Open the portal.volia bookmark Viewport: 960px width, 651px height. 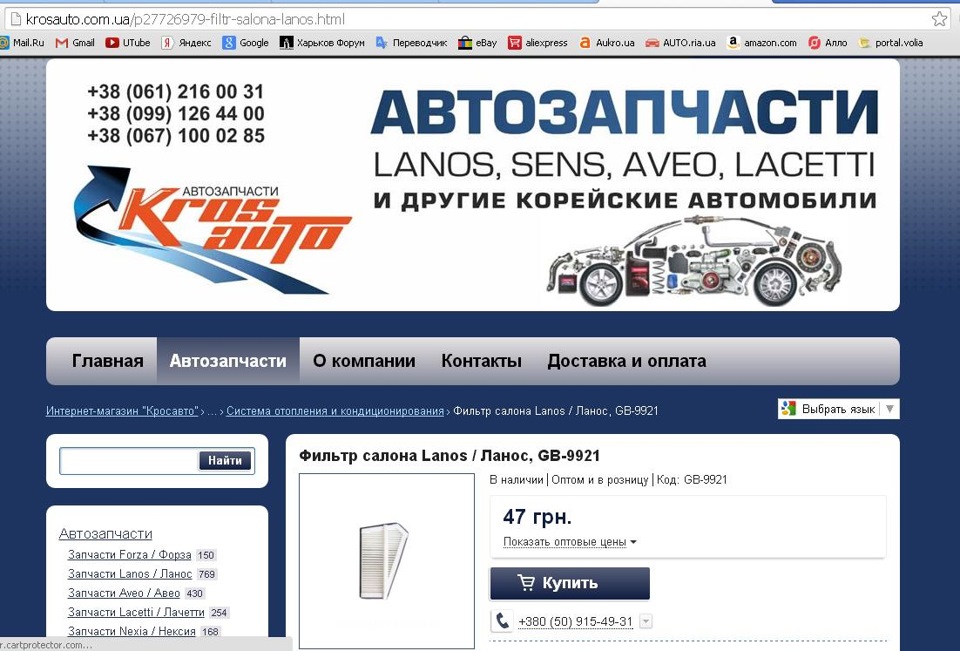coord(891,43)
